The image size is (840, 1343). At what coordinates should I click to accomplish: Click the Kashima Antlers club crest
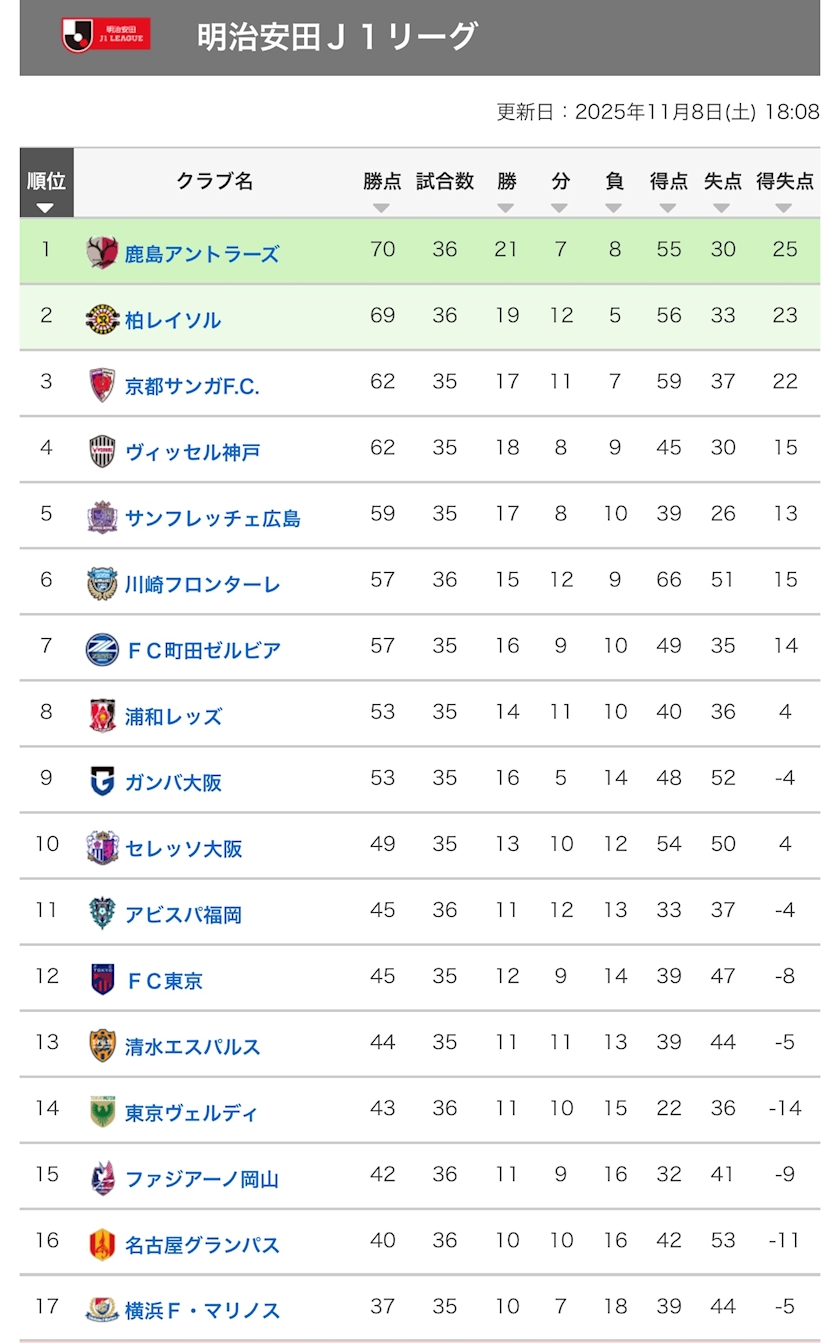click(102, 252)
